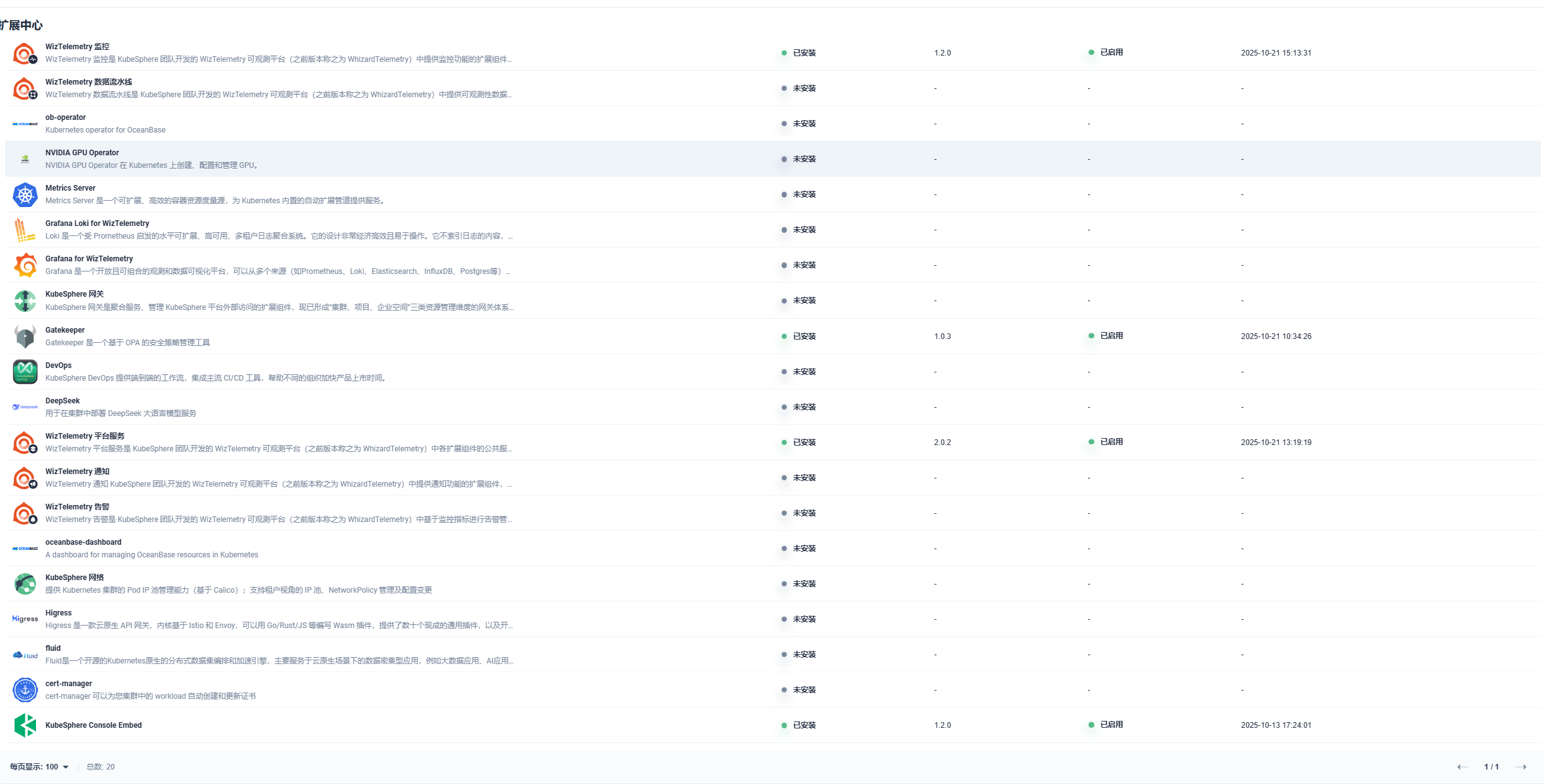Open the fluid extension entry
This screenshot has height=784, width=1544.
click(53, 648)
